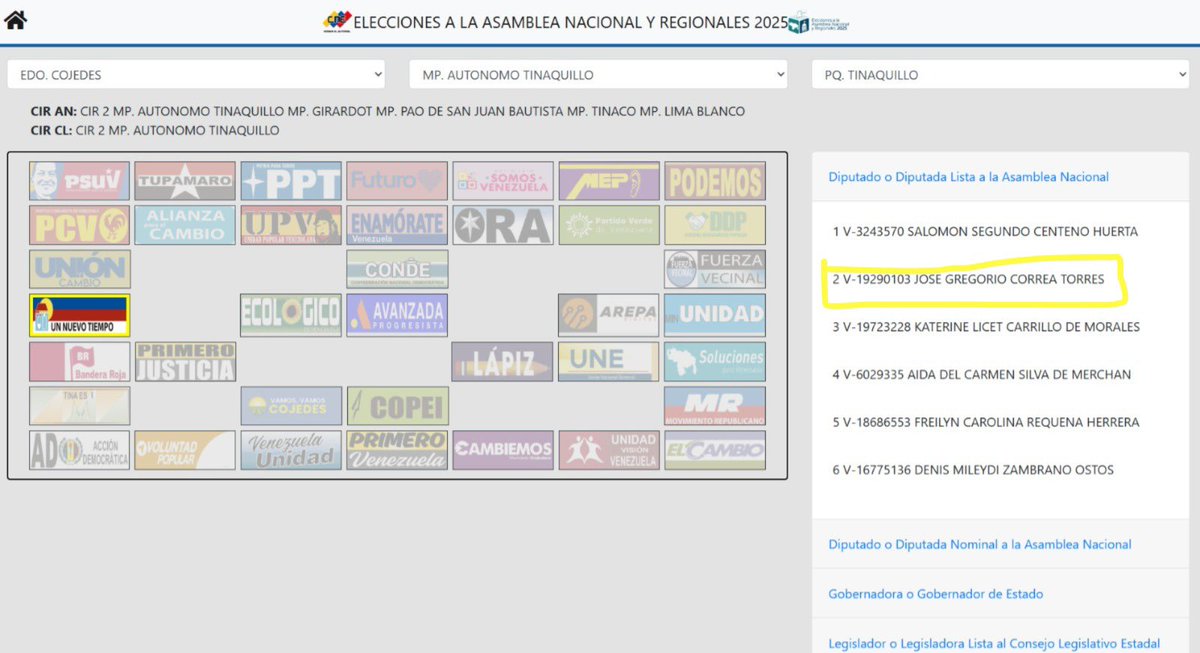Select the COPEI party card
This screenshot has height=653, width=1200.
(397, 405)
